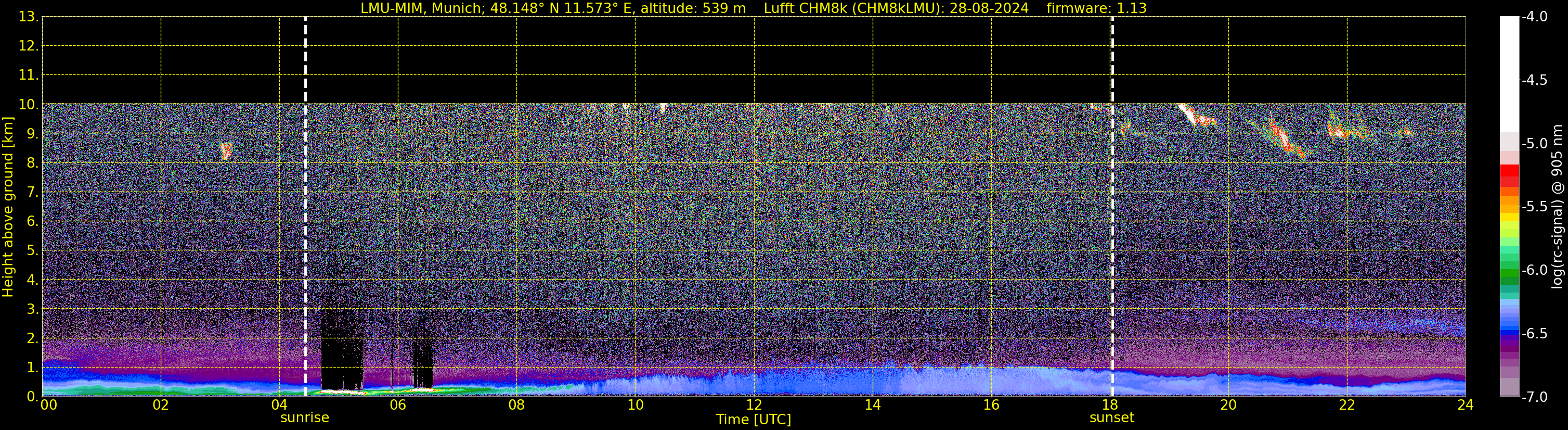Click the height axis tick '9.'
Viewport: 1568px width, 430px height.
[x=33, y=134]
